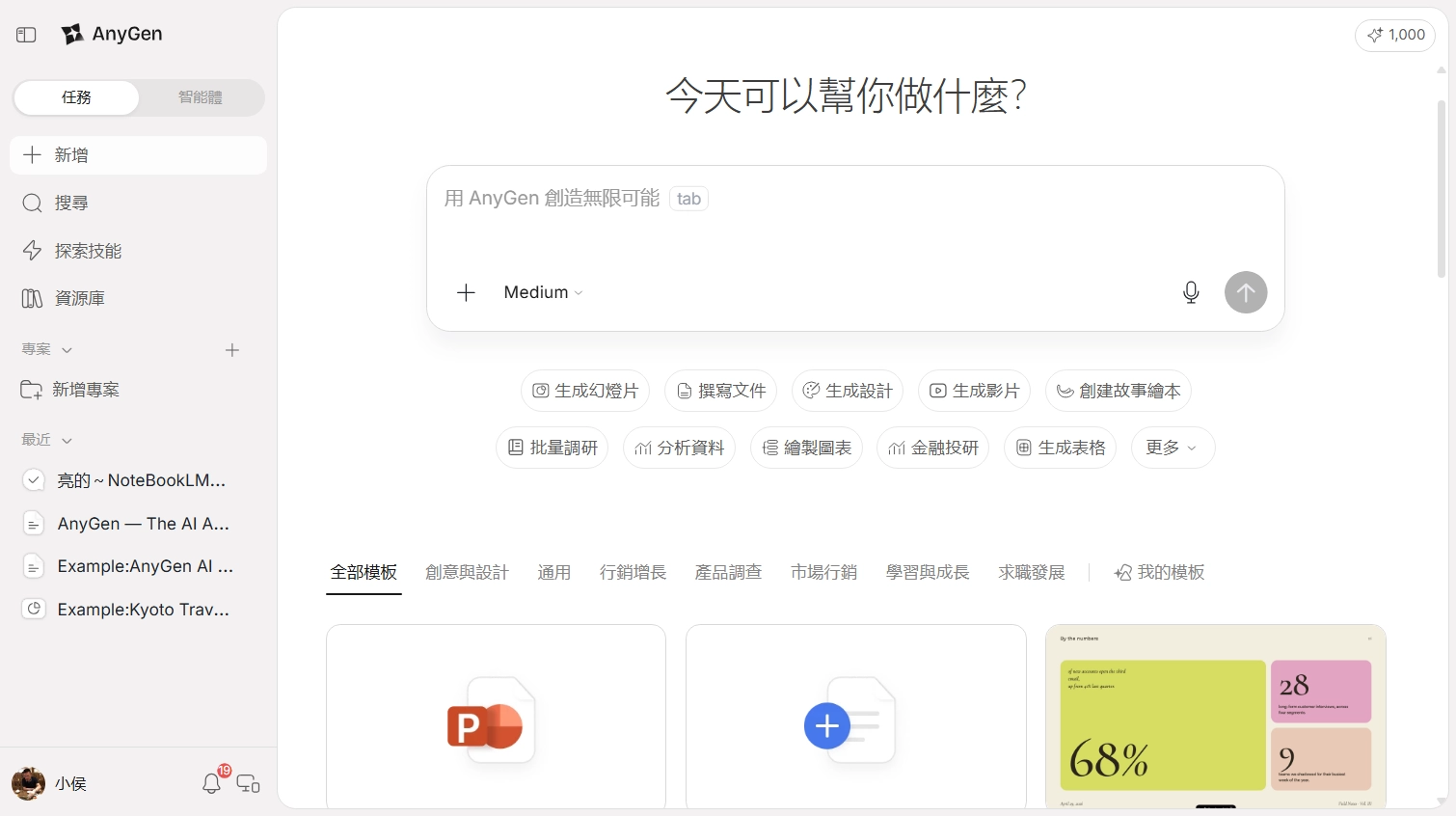Screen dimensions: 1456x816
Task: Open 探索技能 lightning icon
Action: [x=32, y=251]
